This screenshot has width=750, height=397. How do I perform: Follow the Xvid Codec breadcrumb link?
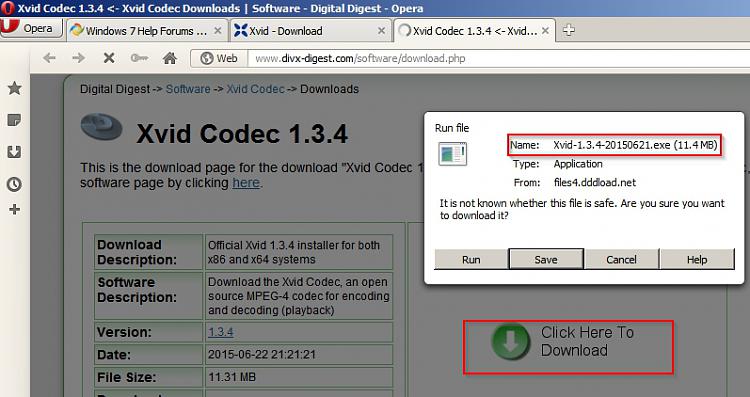255,89
